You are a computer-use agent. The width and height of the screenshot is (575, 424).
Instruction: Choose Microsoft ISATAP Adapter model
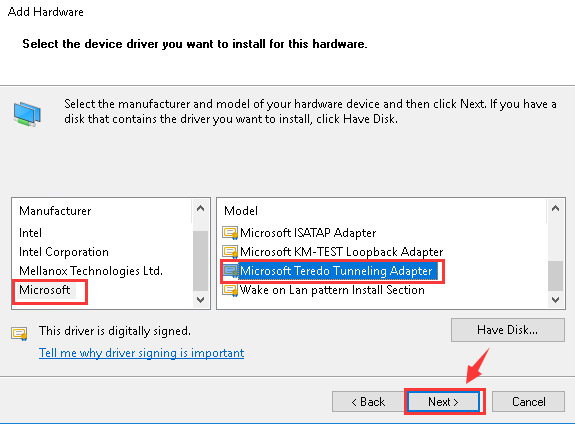click(308, 233)
